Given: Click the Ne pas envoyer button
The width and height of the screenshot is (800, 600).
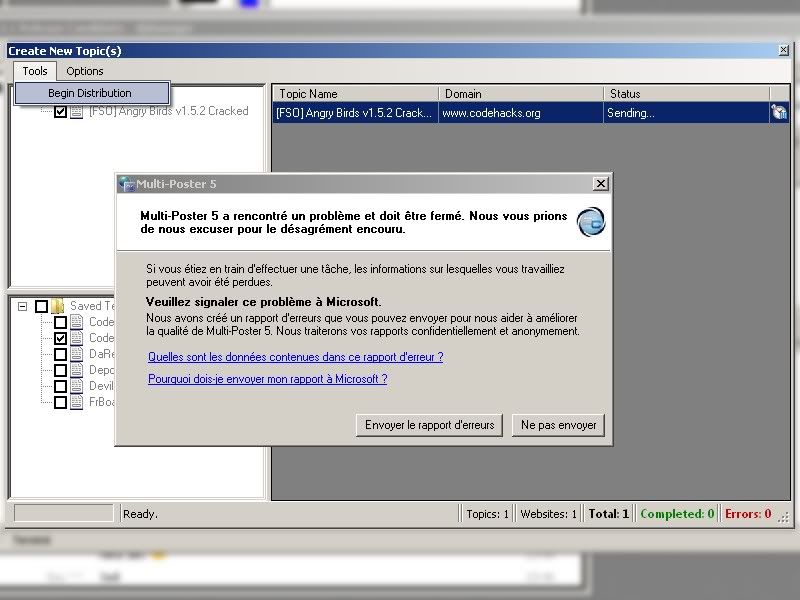Looking at the screenshot, I should 559,425.
